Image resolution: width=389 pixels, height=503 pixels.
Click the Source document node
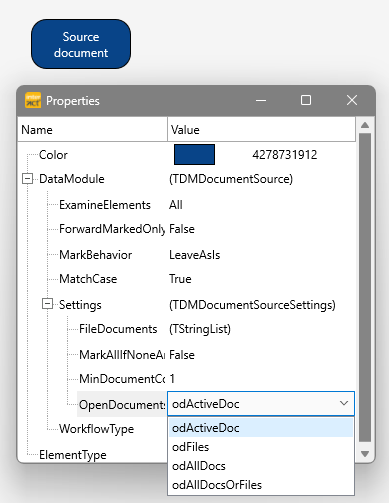81,44
